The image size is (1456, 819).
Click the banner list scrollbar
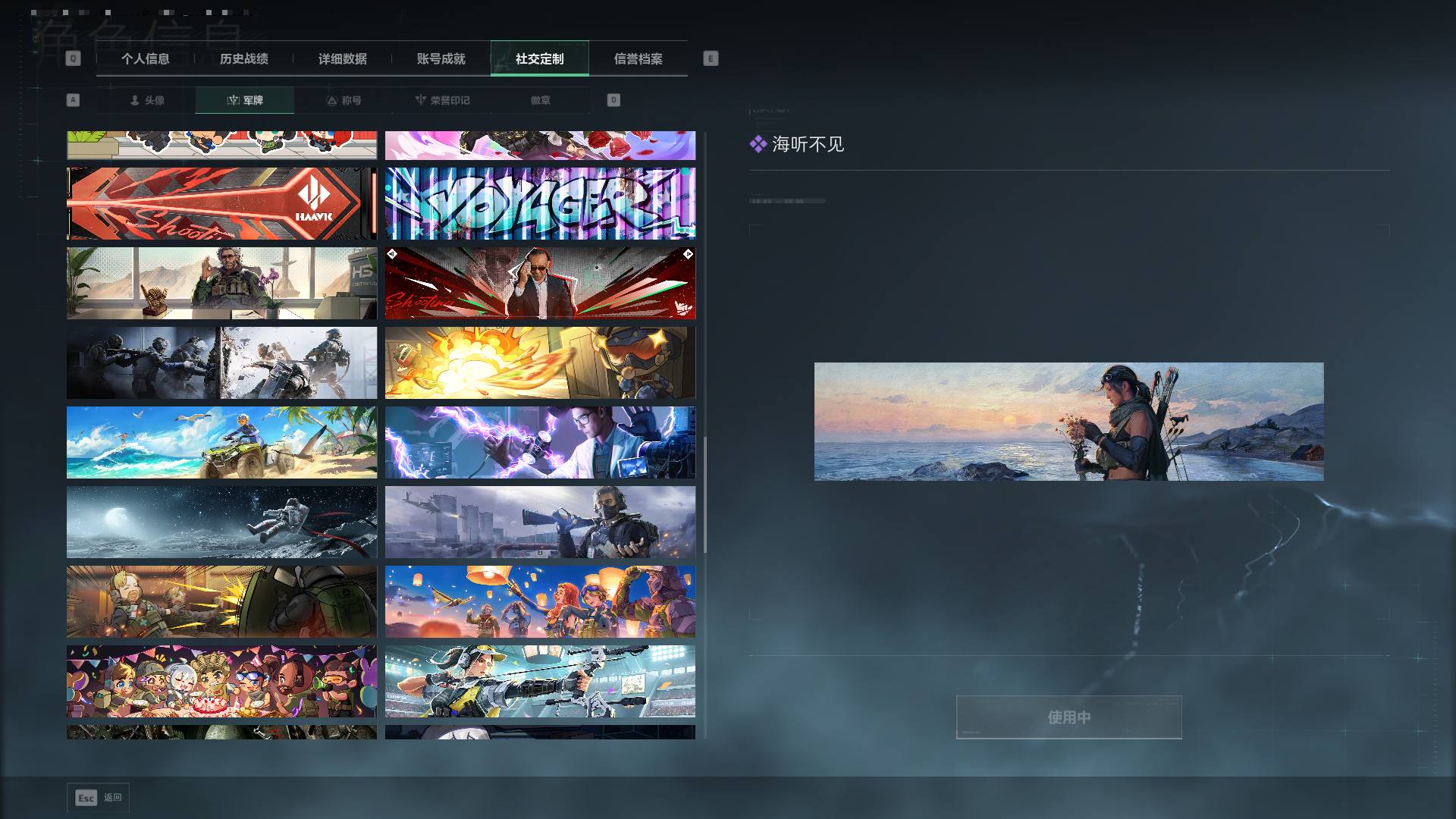[705, 495]
